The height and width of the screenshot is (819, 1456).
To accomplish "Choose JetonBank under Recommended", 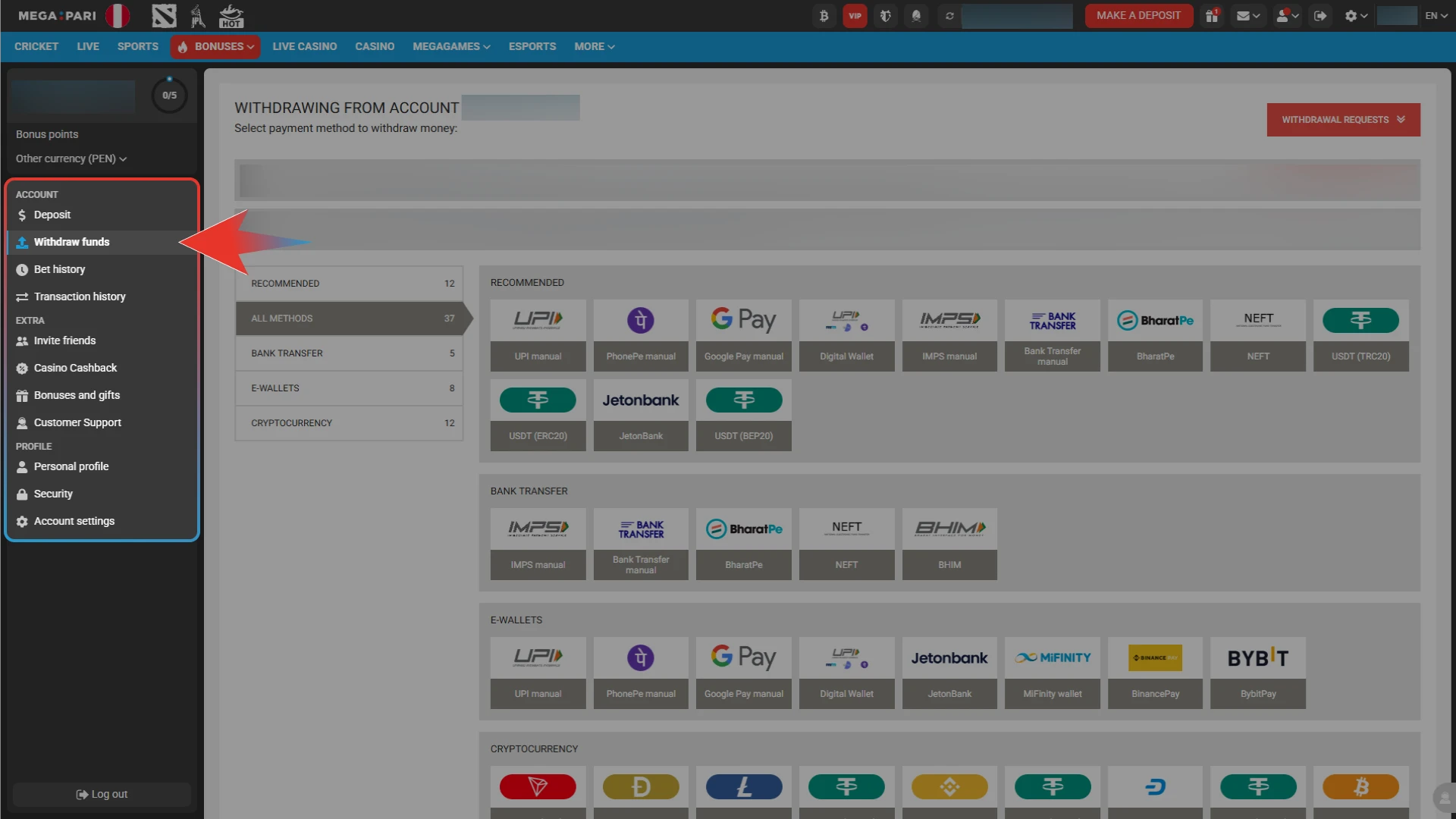I will (x=641, y=415).
